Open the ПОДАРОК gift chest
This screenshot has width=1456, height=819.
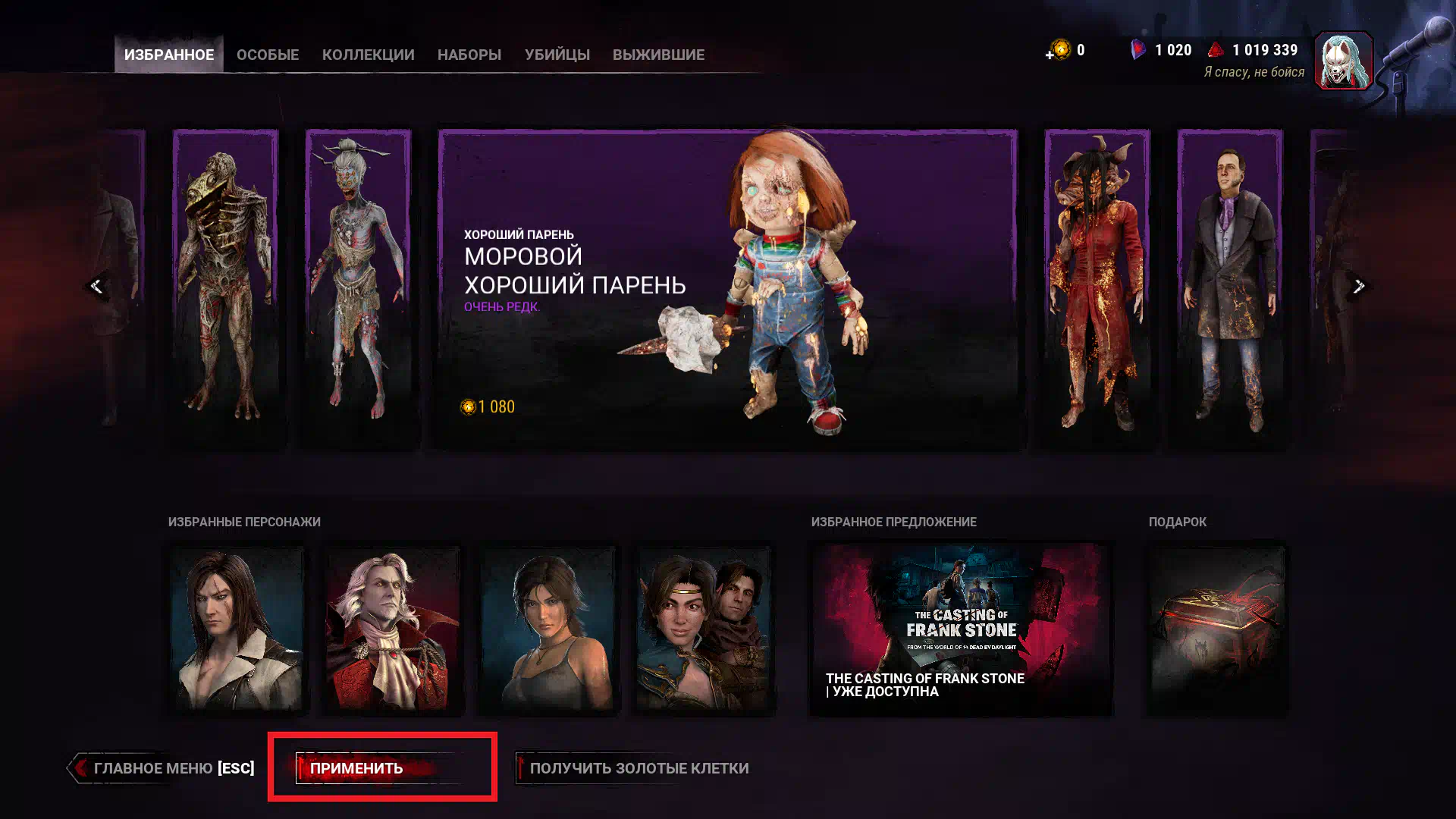tap(1218, 629)
